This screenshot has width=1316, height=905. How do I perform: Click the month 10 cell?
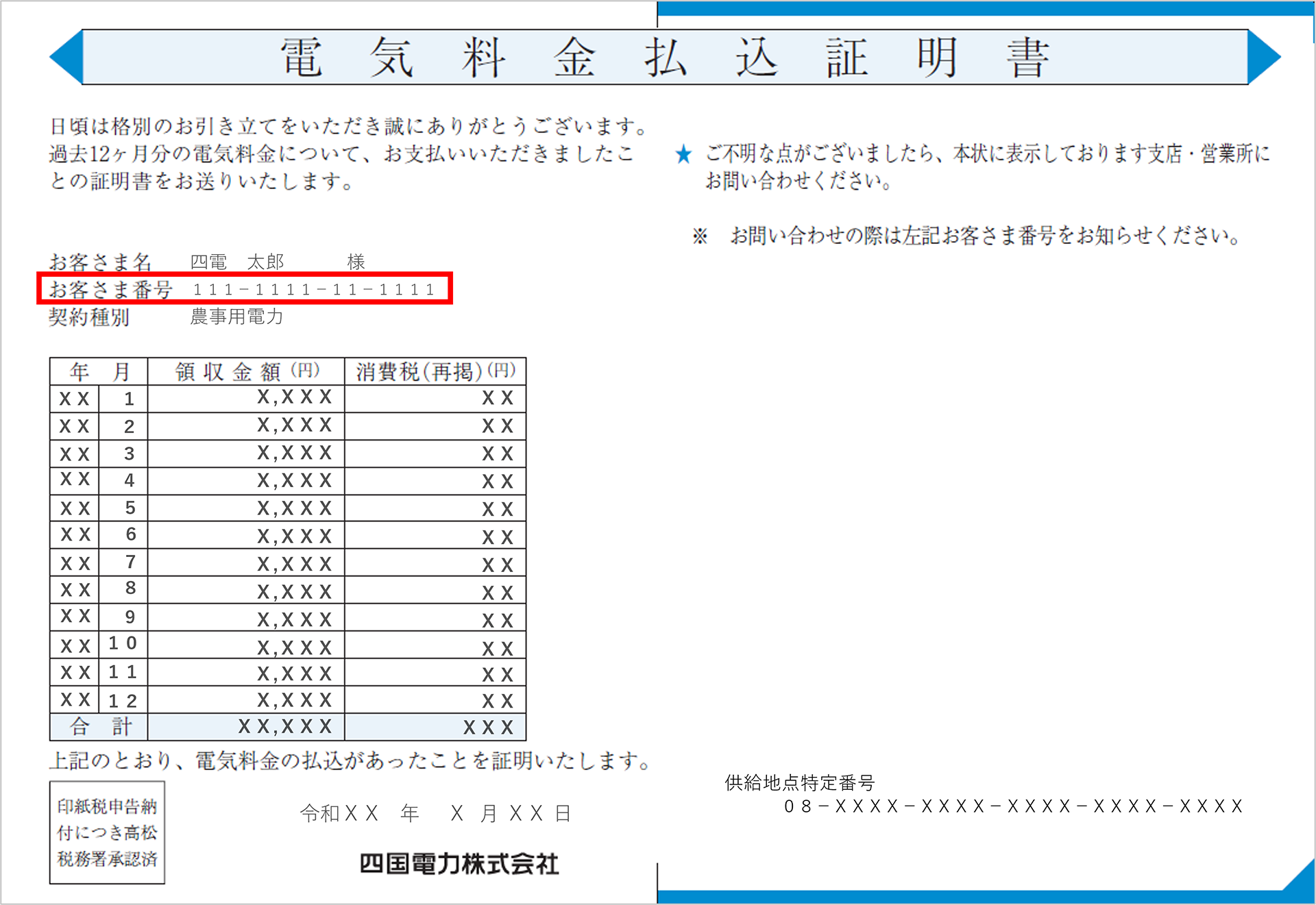tap(124, 644)
